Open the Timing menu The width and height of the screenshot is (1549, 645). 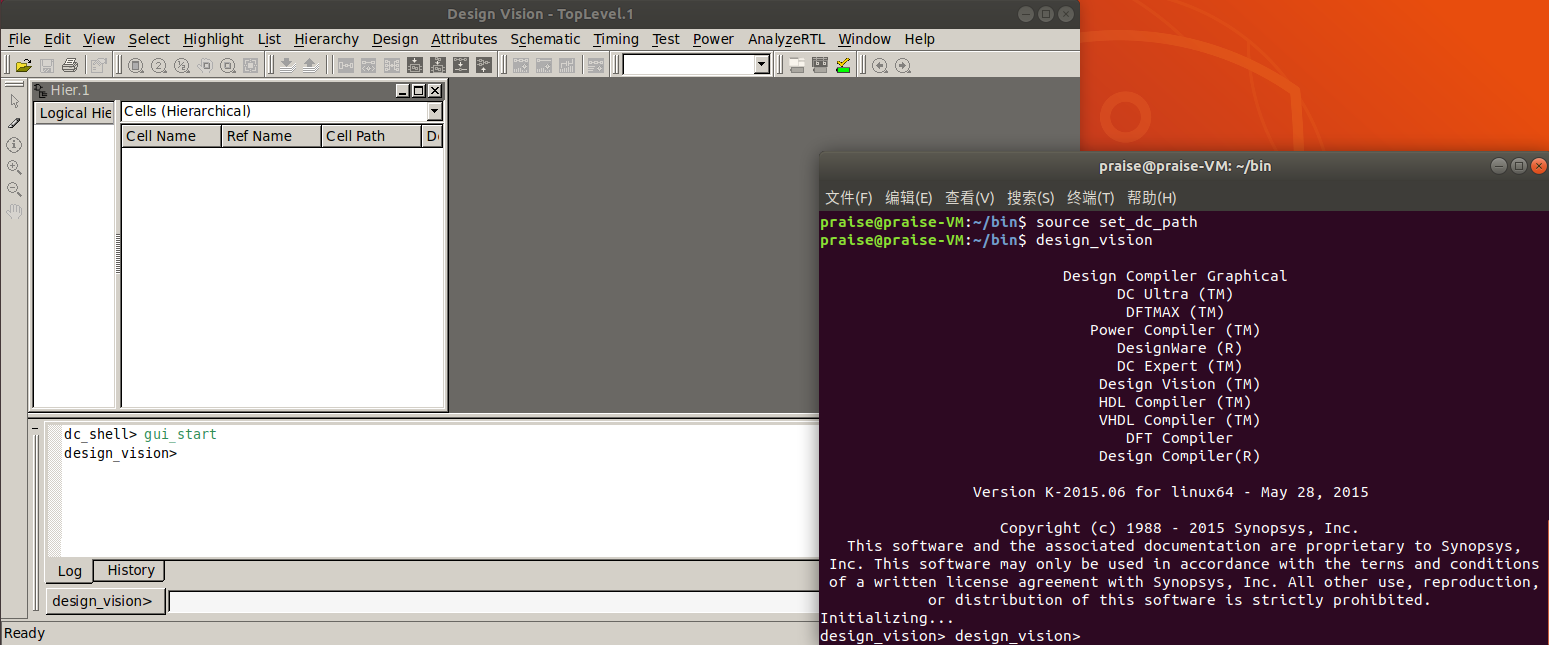[615, 39]
